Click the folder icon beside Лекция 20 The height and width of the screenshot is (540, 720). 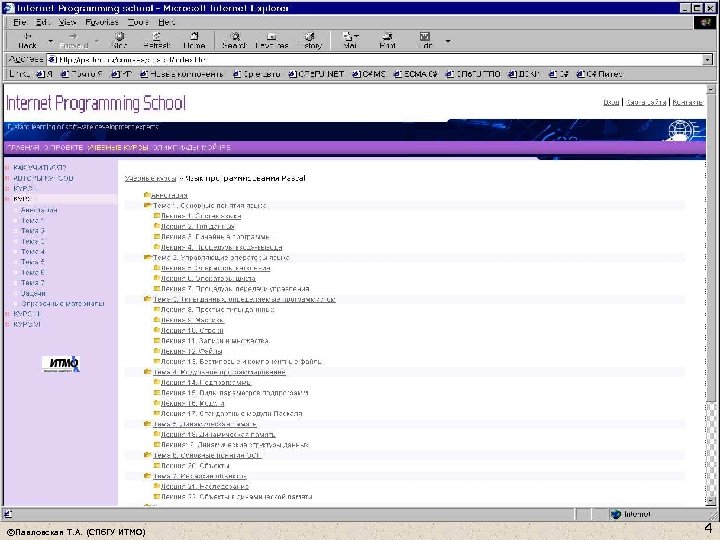[157, 465]
